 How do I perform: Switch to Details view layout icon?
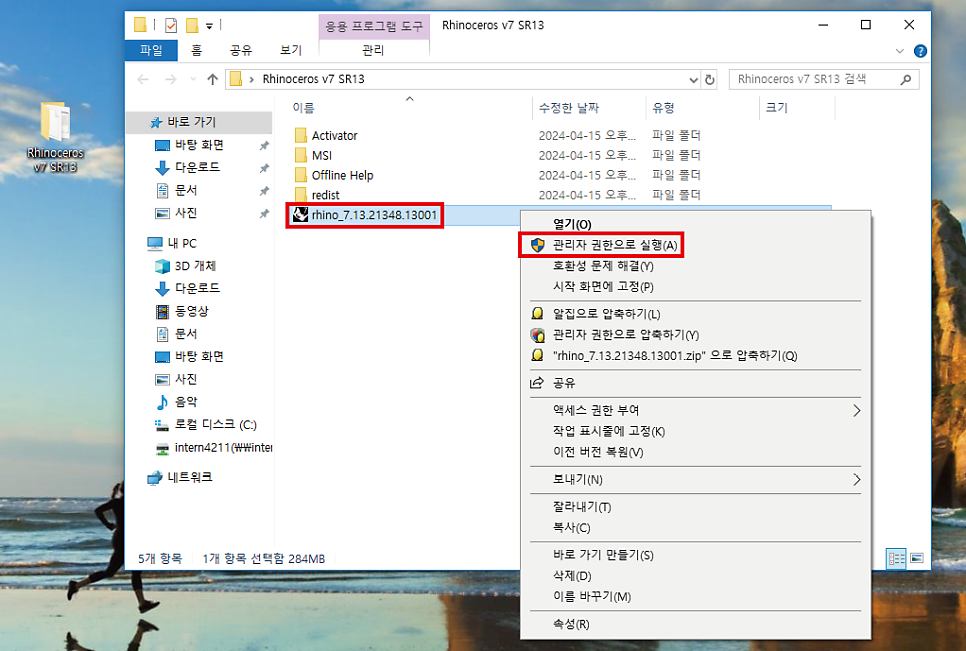tap(896, 559)
